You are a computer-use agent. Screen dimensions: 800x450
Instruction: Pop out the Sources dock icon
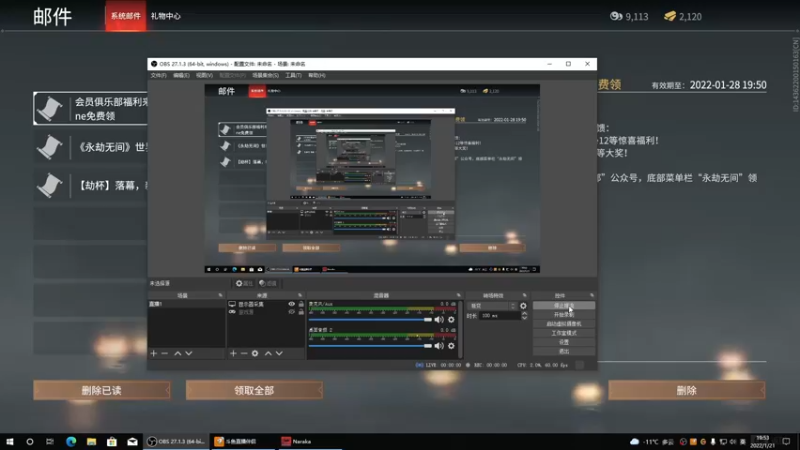(x=299, y=295)
